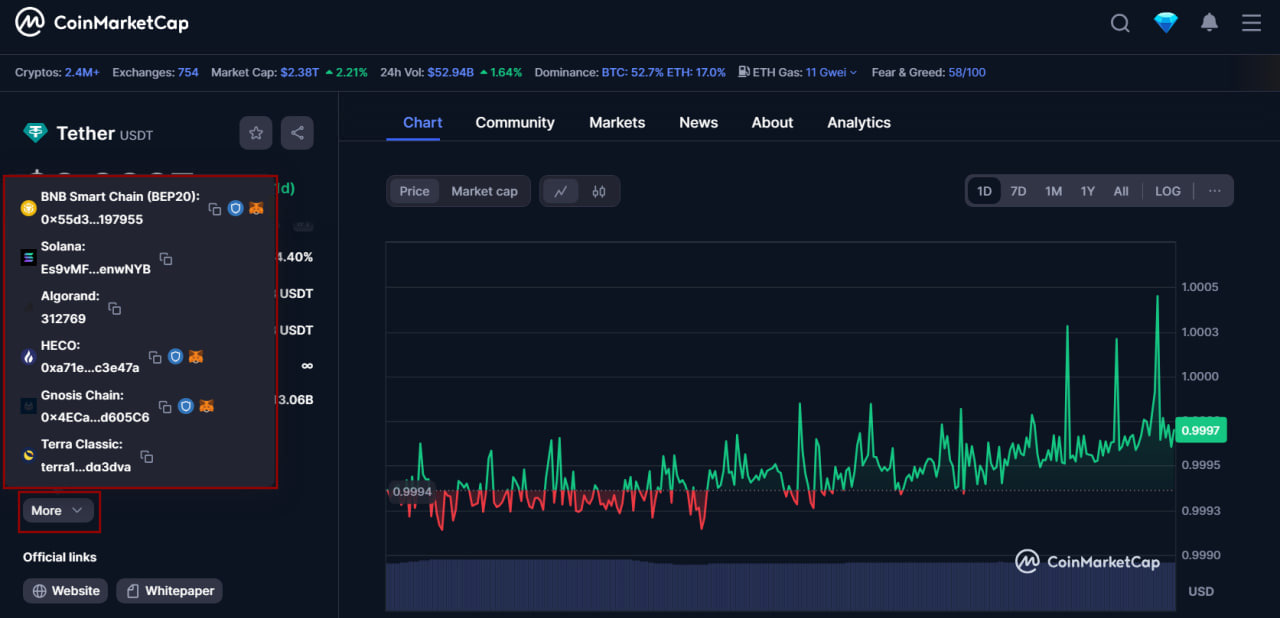The image size is (1280, 618).
Task: Add Tether to watchlist with the star
Action: point(256,133)
